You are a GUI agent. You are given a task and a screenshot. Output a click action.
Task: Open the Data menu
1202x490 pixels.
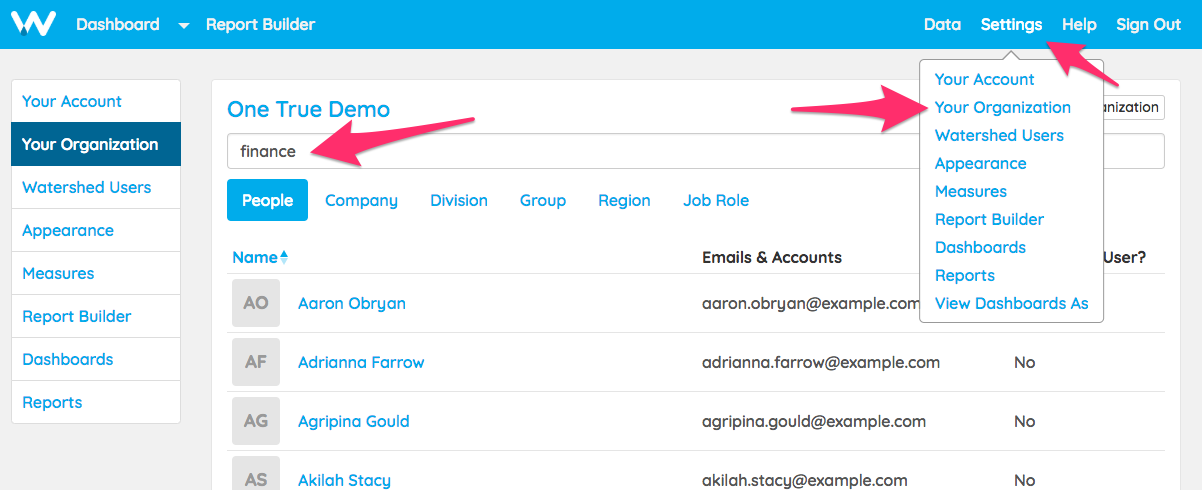942,25
